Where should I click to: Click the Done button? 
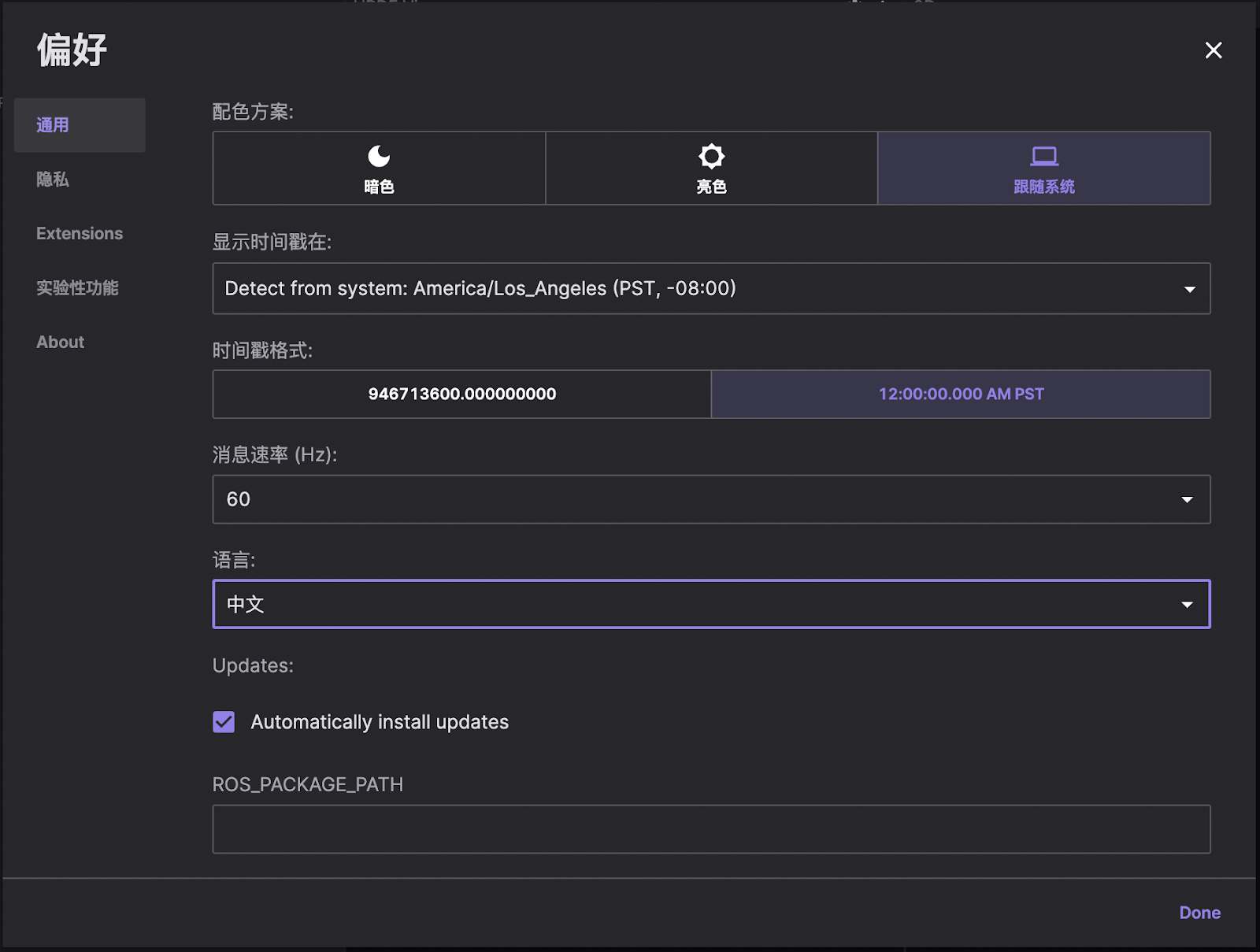1199,913
